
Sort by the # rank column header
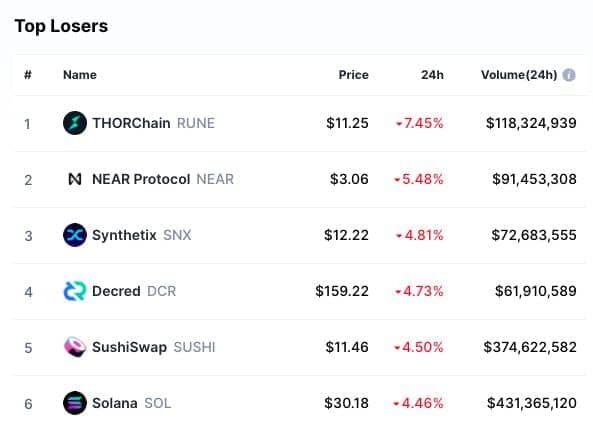tap(28, 75)
